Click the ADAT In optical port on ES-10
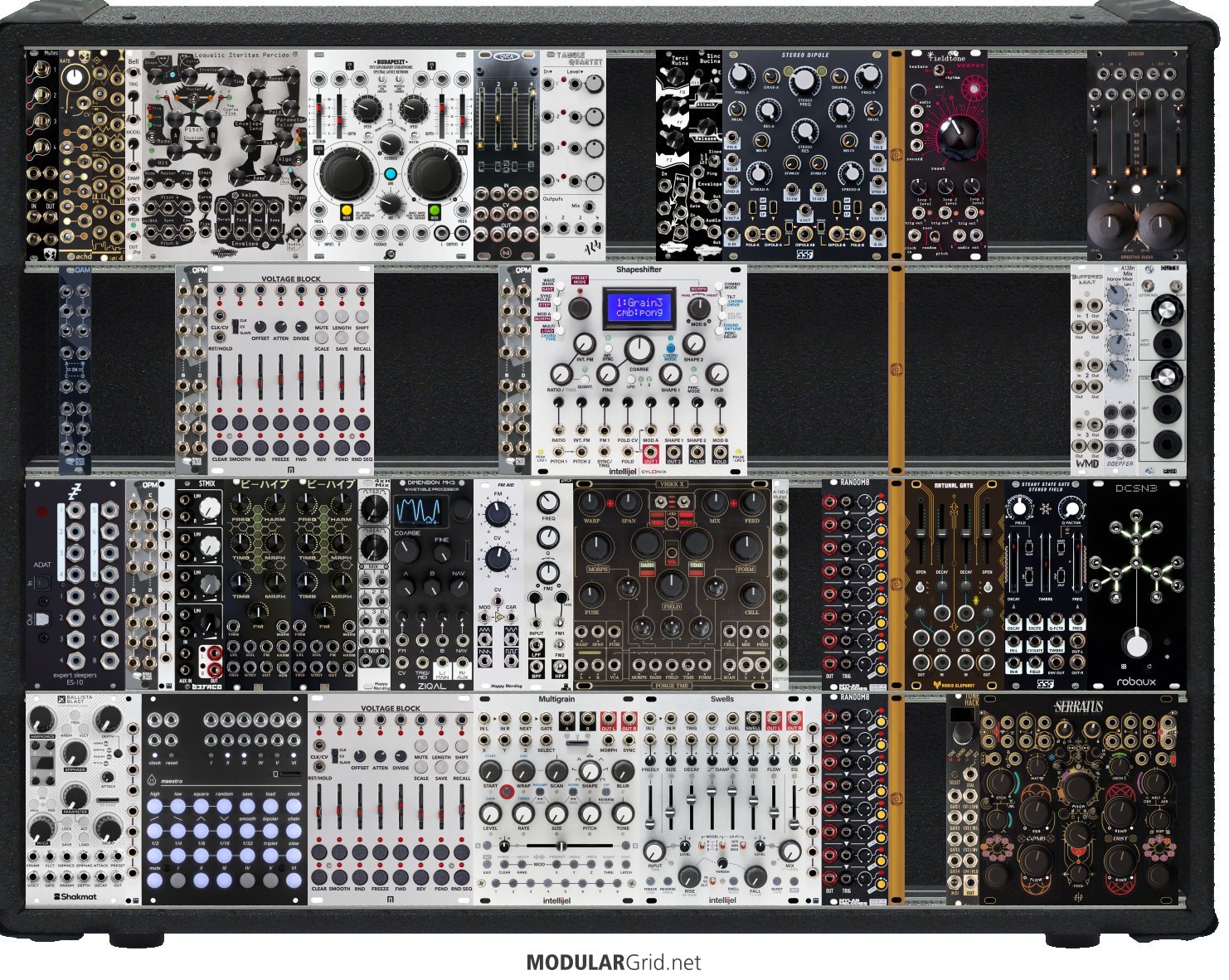 coord(42,583)
